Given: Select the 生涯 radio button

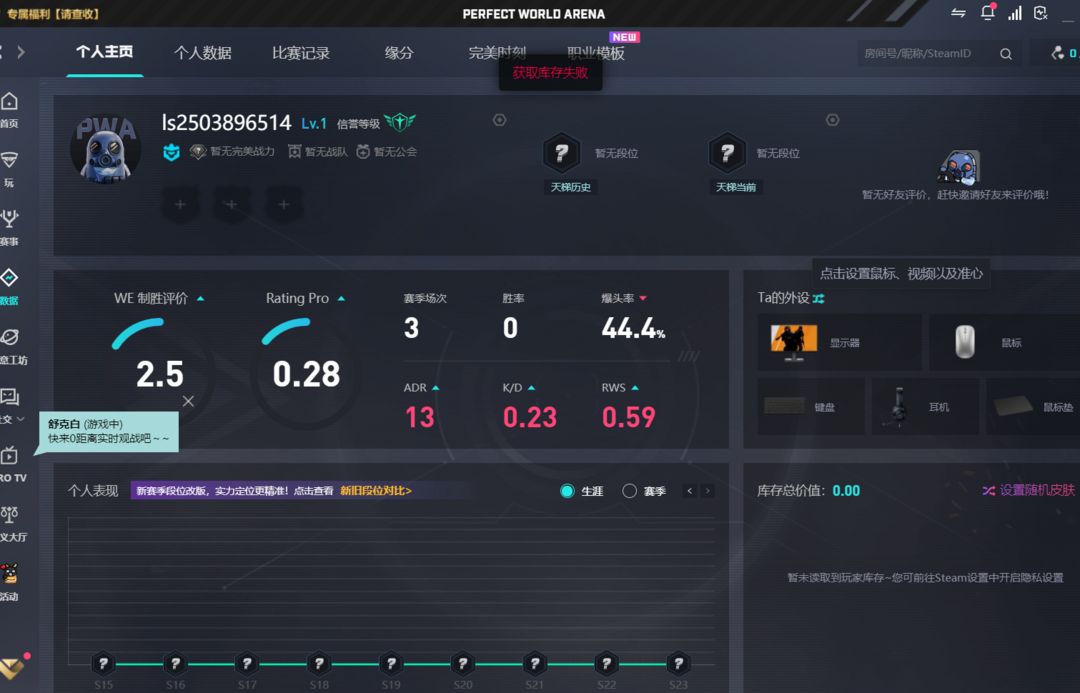Looking at the screenshot, I should click(x=568, y=491).
